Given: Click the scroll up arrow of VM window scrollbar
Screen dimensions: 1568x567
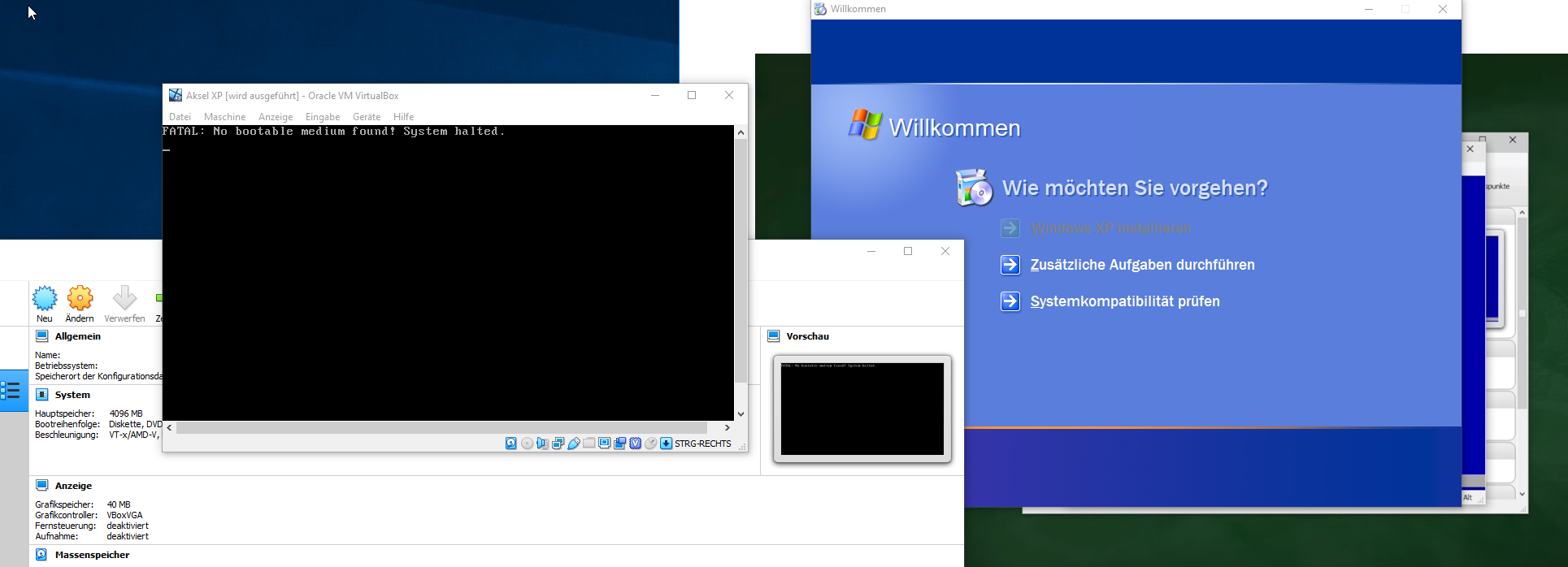Looking at the screenshot, I should coord(741,132).
